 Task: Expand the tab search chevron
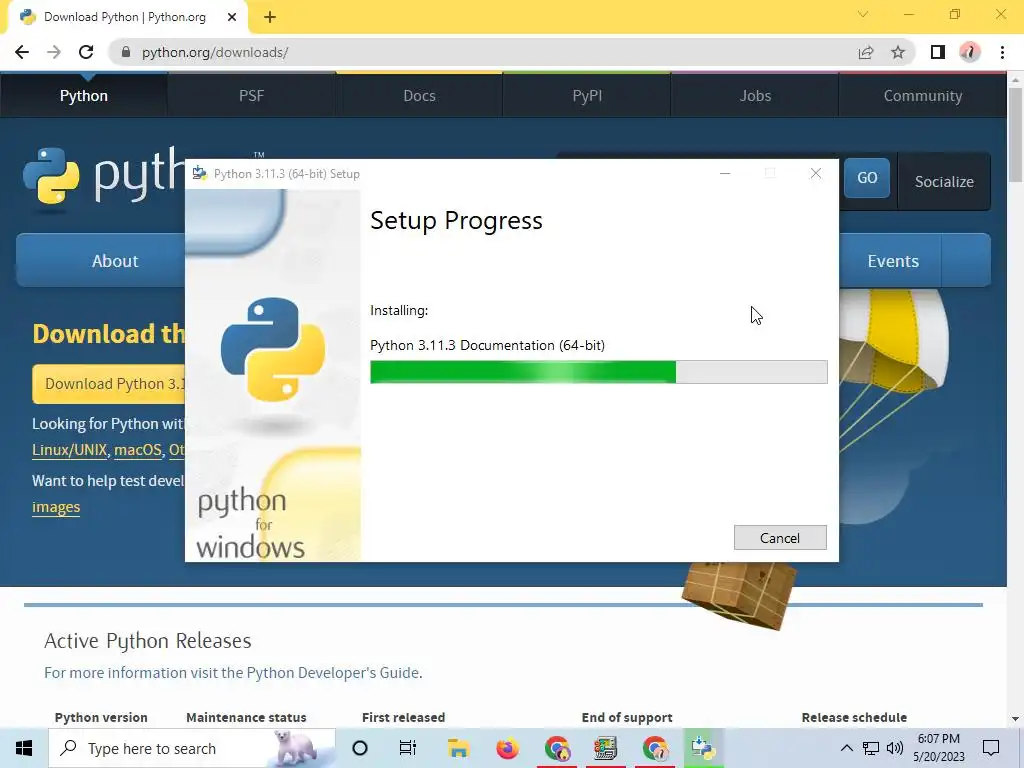coord(863,14)
